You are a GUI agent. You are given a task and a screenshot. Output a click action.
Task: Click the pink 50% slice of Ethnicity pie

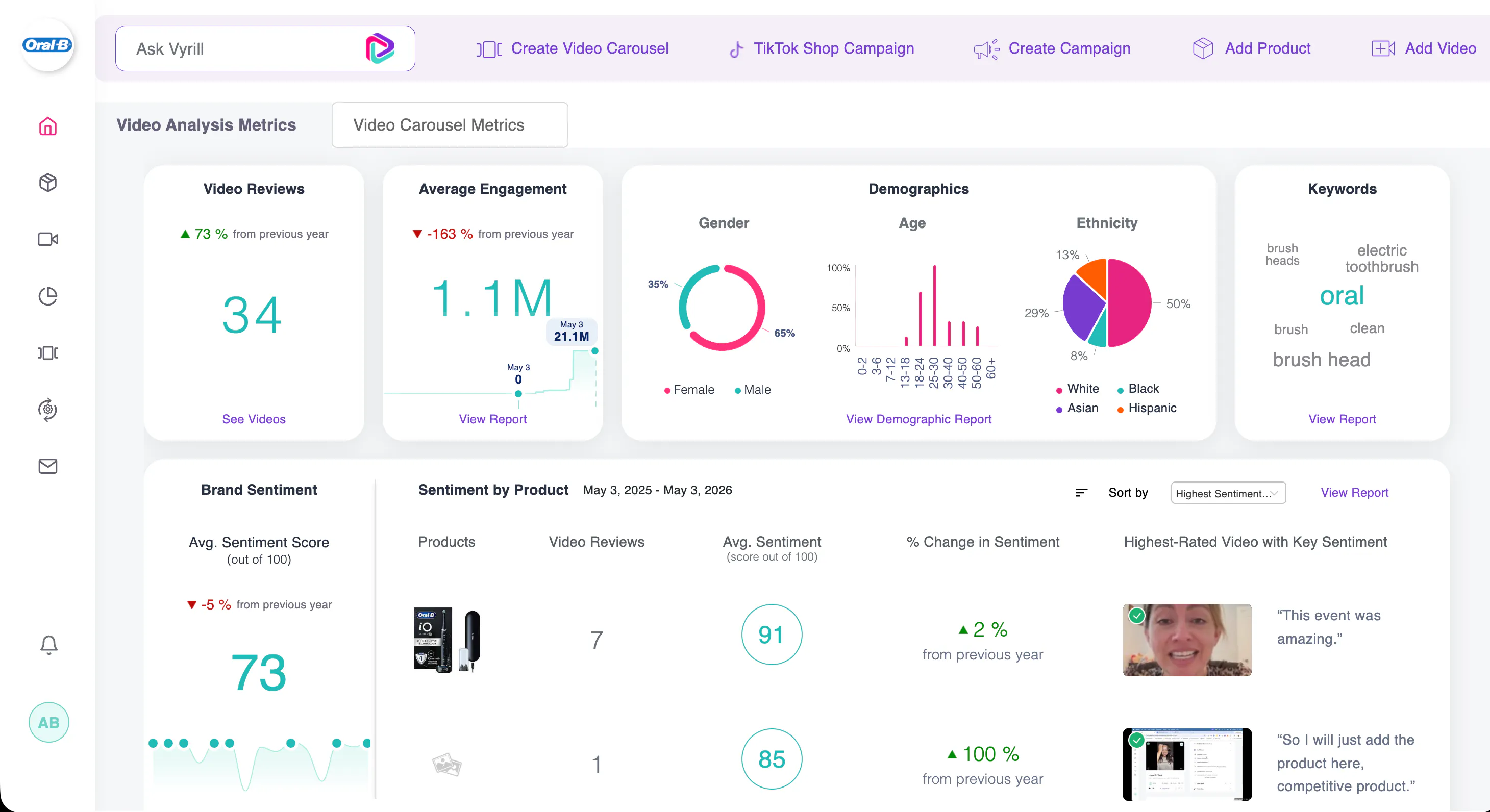[x=1131, y=303]
